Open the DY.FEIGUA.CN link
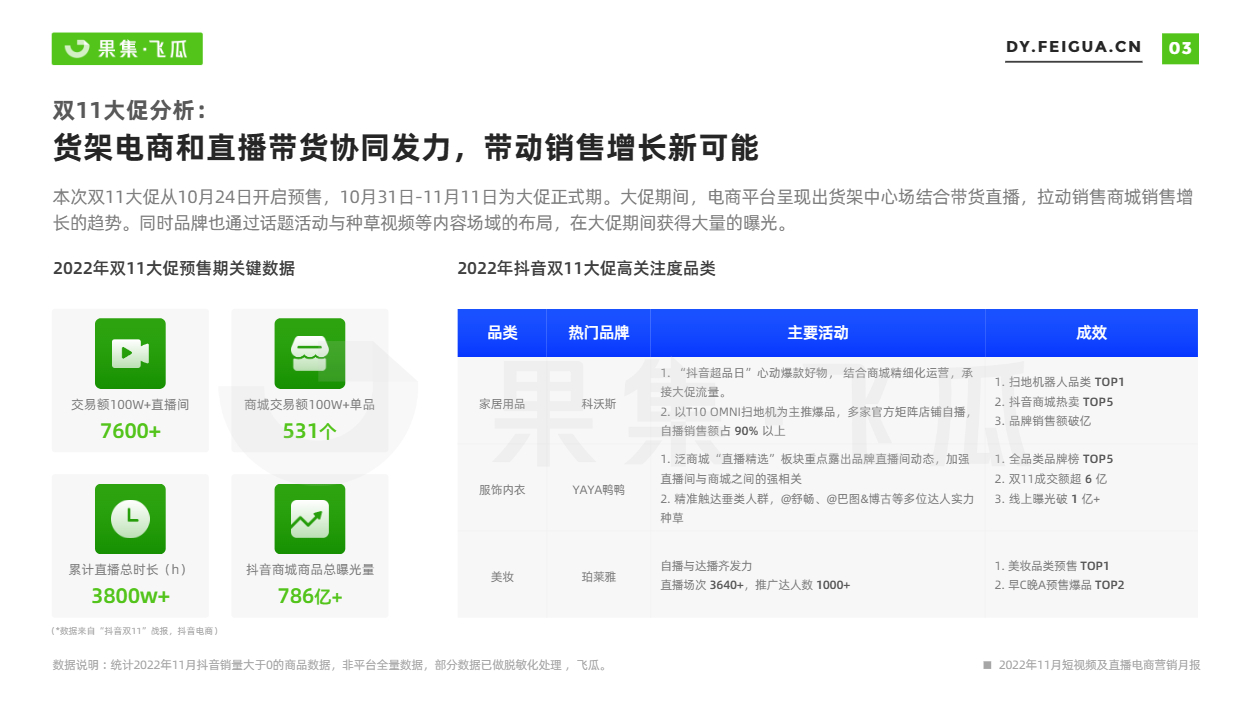Viewport: 1250px width, 703px height. (1073, 47)
